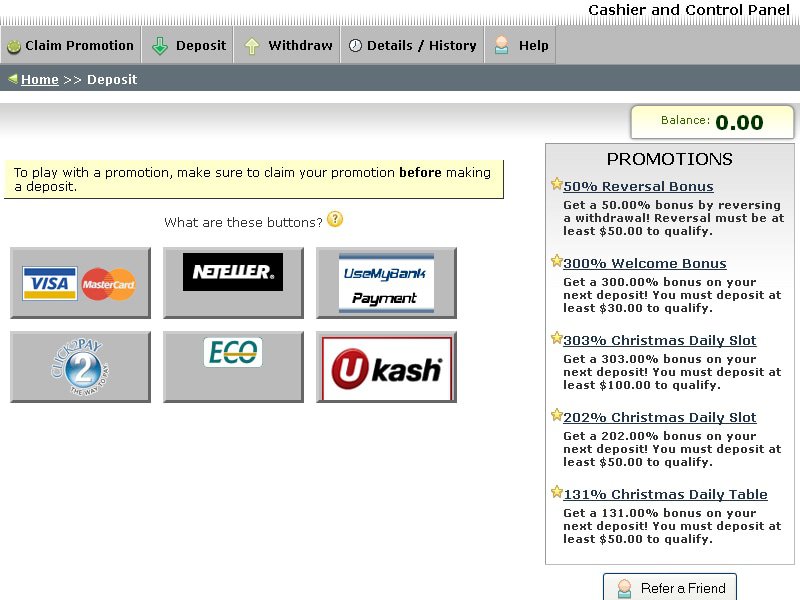Viewport: 800px width, 600px height.
Task: Click the up arrow Withdraw icon
Action: 252,46
